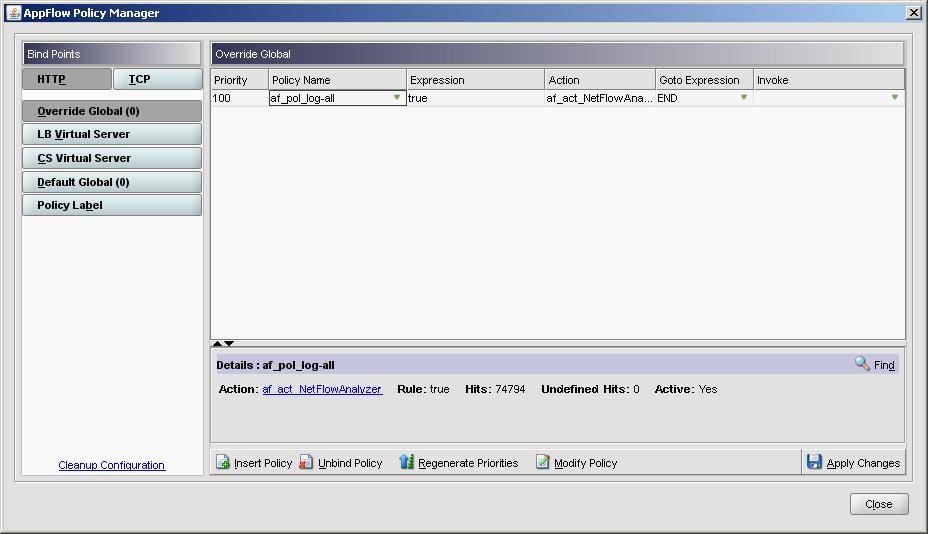
Task: Select Default Global (0) bind point
Action: pos(112,182)
